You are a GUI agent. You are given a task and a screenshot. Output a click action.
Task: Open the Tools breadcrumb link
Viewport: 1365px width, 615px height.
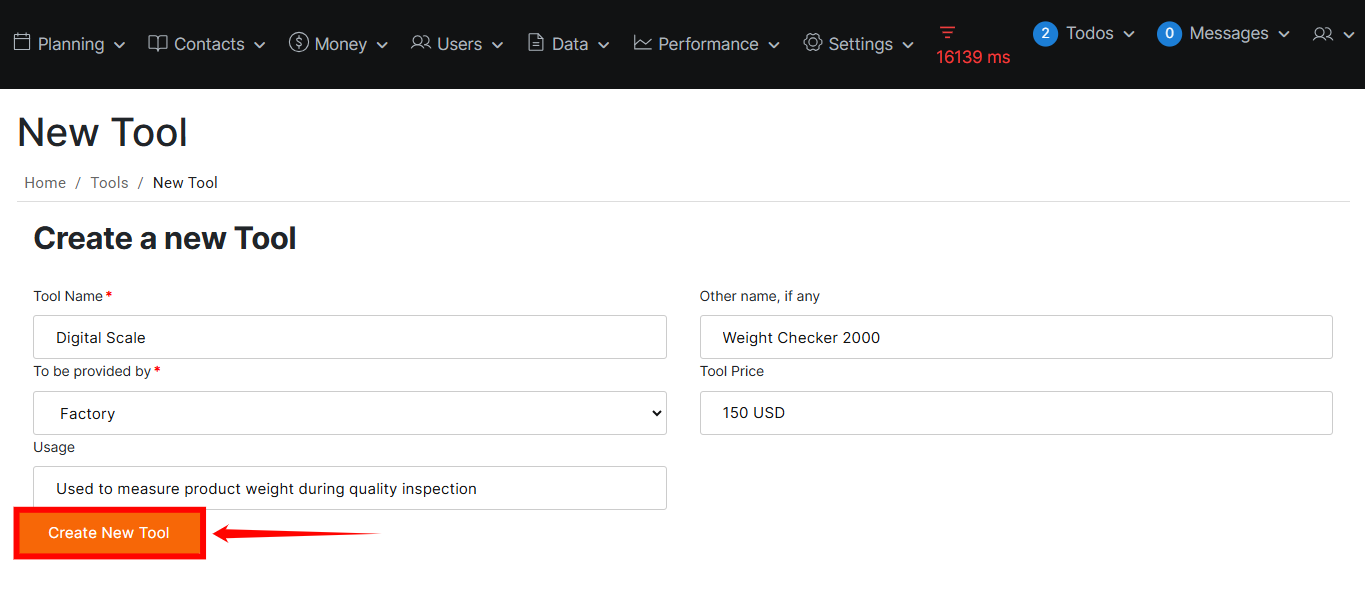109,183
